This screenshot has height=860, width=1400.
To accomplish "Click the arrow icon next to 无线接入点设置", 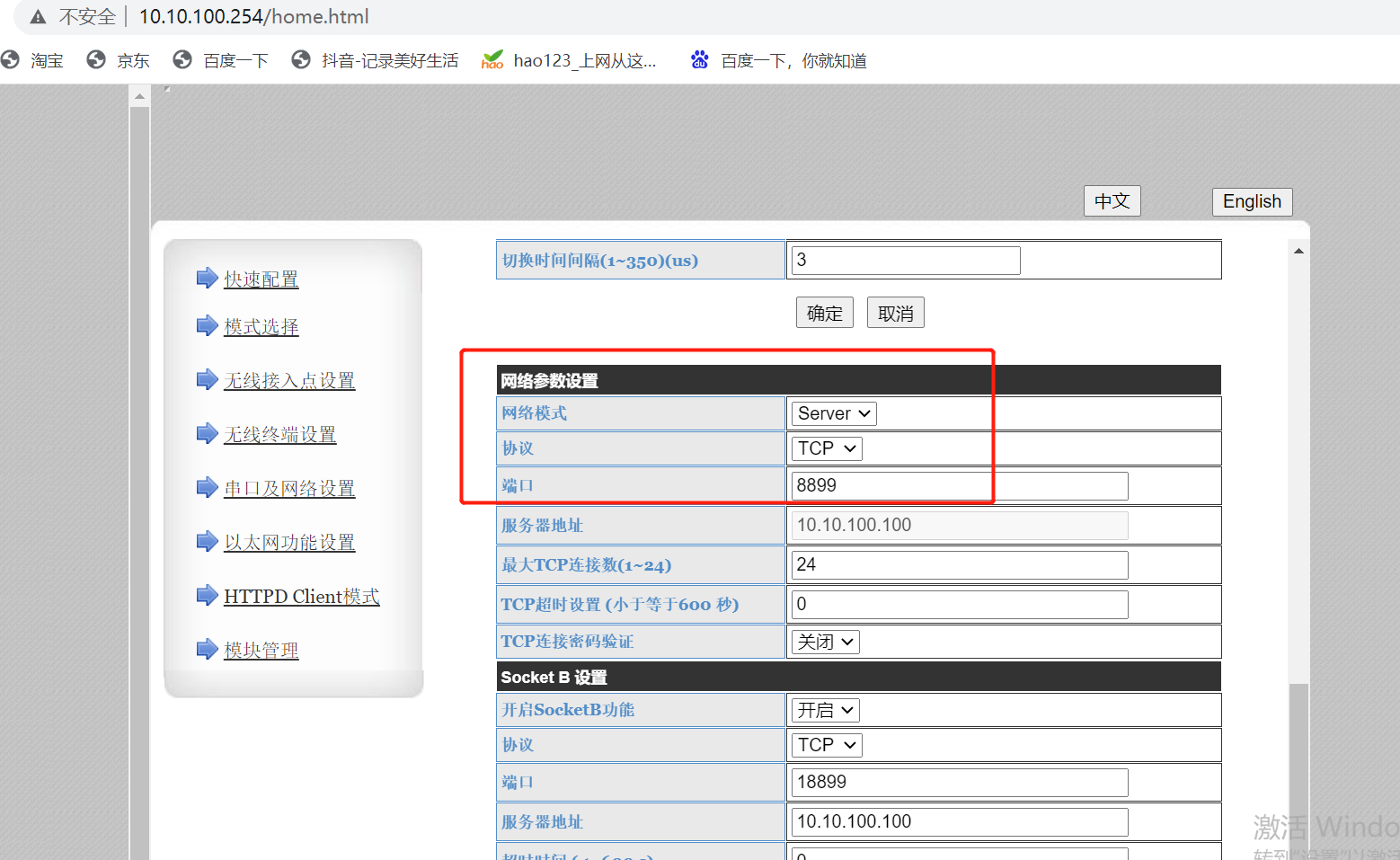I will point(207,379).
